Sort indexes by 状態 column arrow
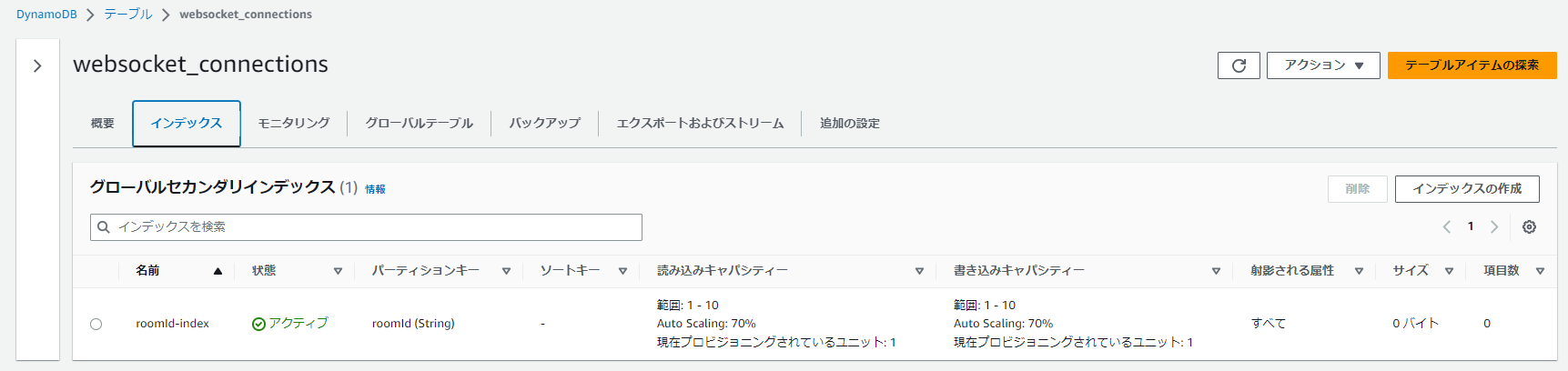Screen dimensions: 1568x371 338,271
